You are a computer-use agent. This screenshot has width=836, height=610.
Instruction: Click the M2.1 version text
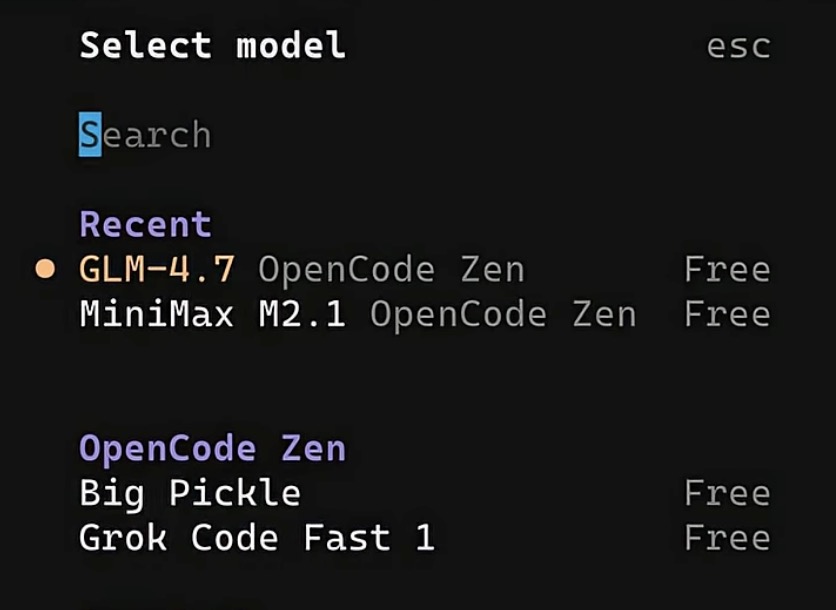click(x=302, y=314)
